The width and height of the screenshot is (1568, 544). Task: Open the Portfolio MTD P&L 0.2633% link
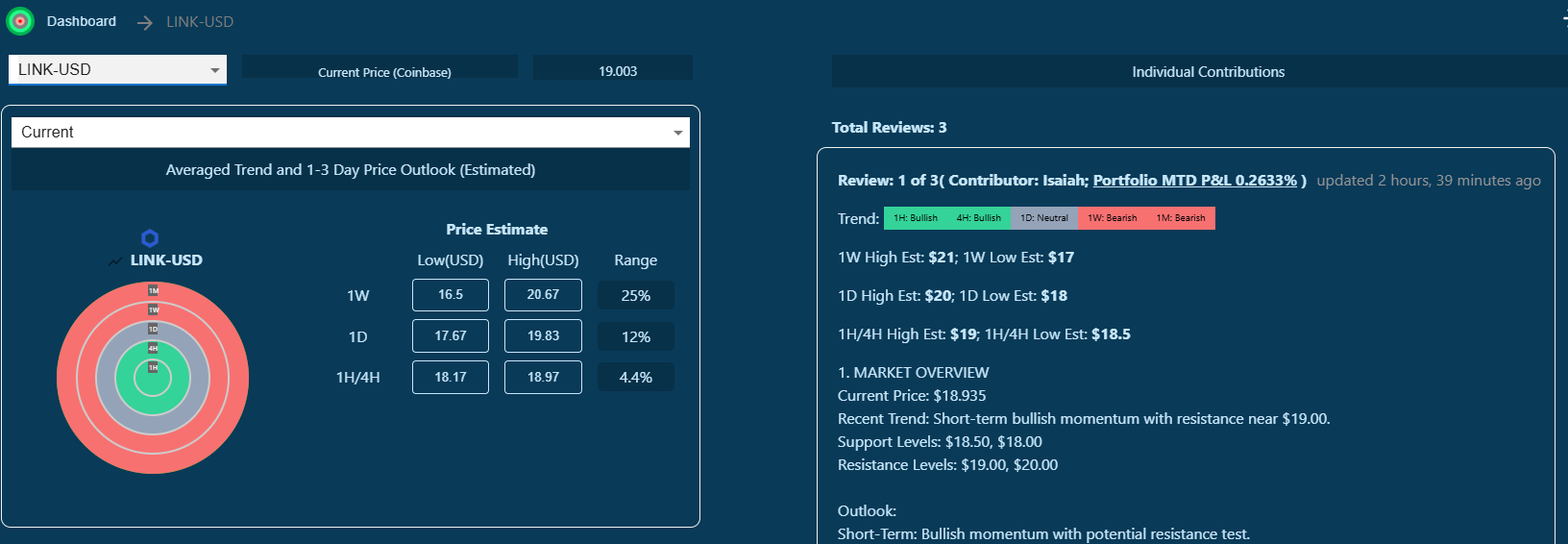pyautogui.click(x=1195, y=181)
